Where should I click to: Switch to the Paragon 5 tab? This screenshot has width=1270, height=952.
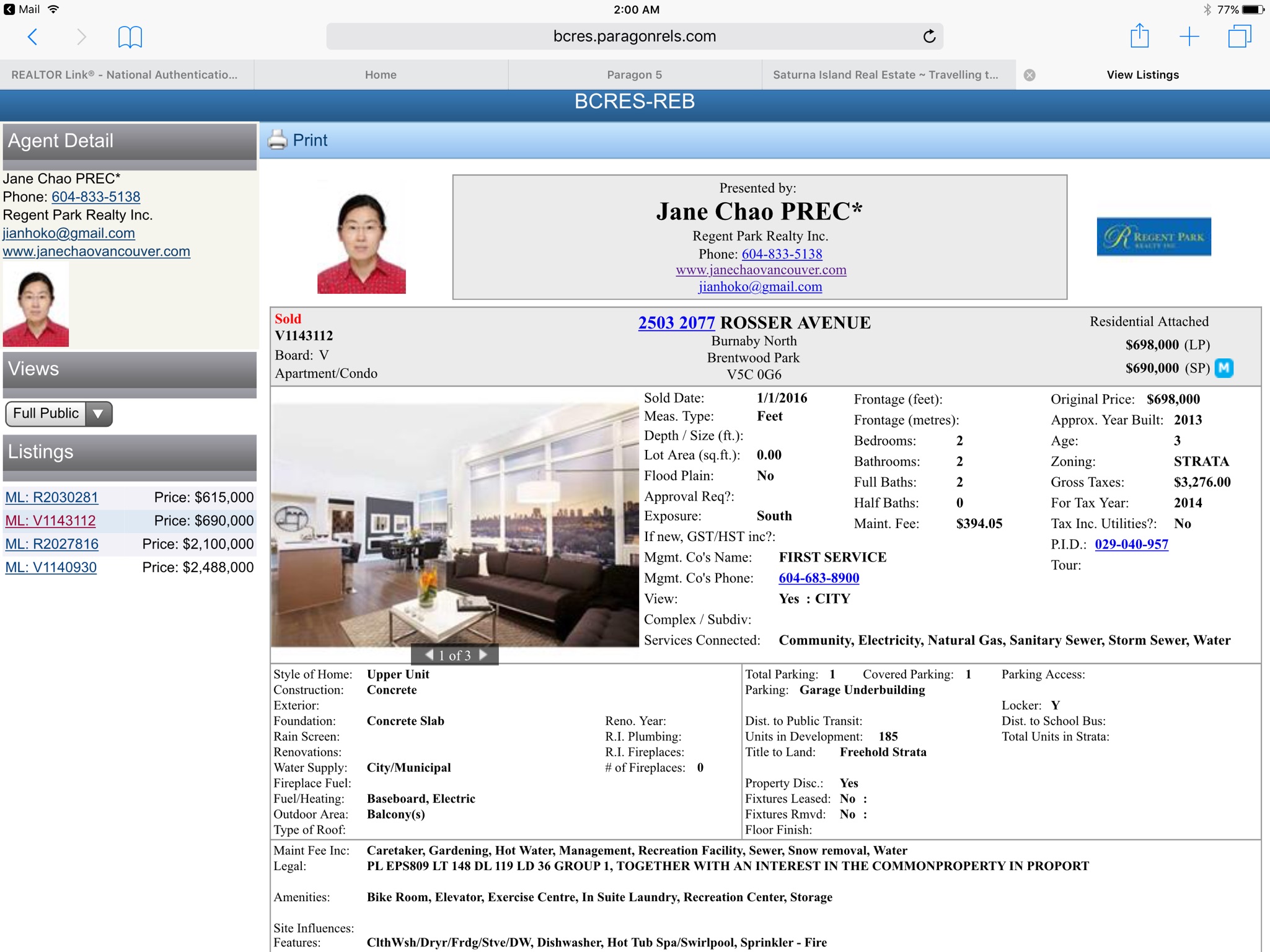point(634,75)
